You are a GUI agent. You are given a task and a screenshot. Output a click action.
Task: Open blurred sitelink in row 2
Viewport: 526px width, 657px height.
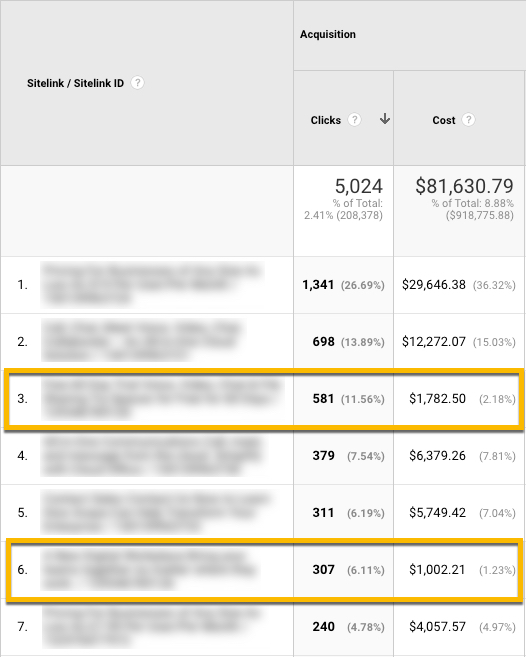[143, 341]
